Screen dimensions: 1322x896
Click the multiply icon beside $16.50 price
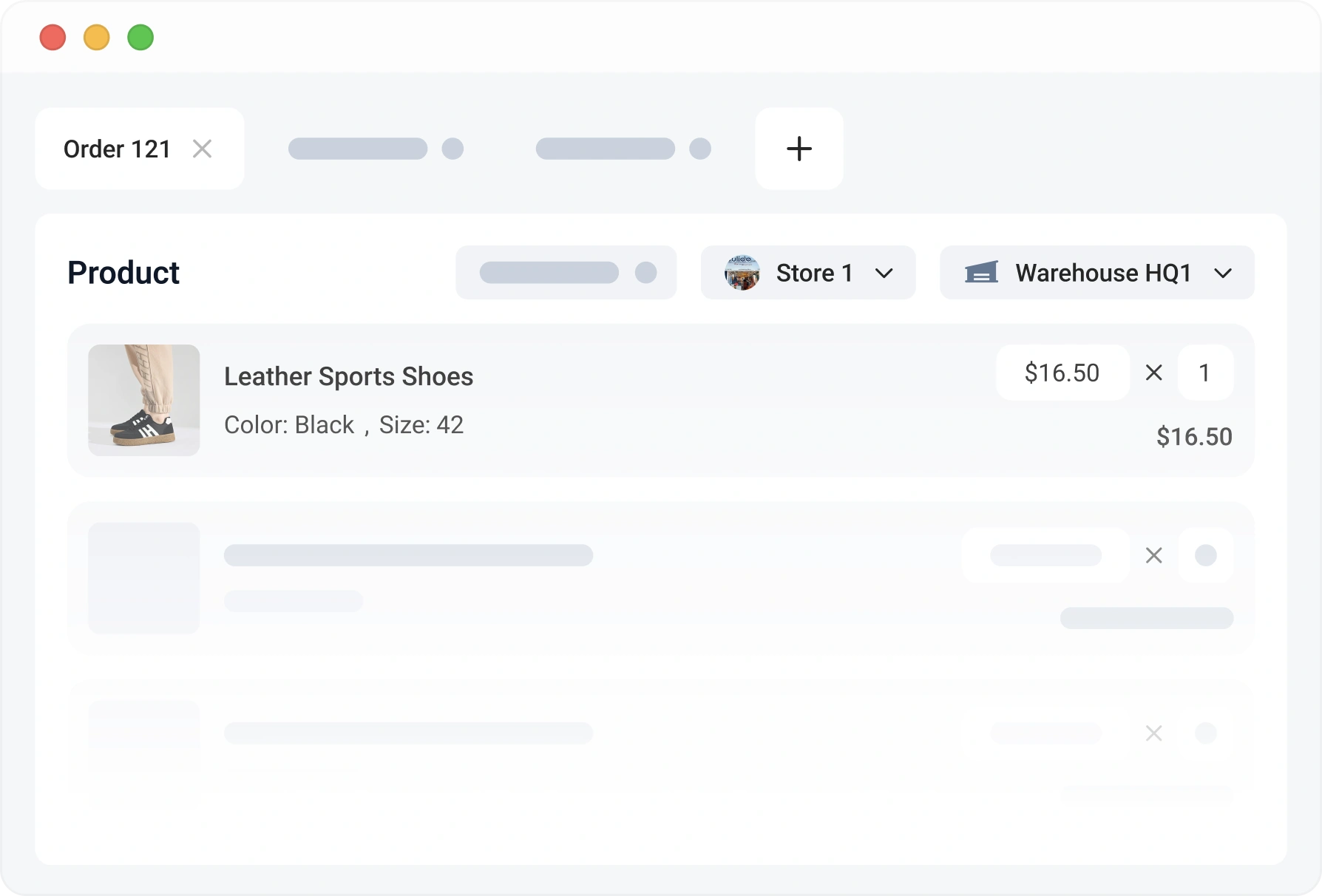[x=1153, y=373]
